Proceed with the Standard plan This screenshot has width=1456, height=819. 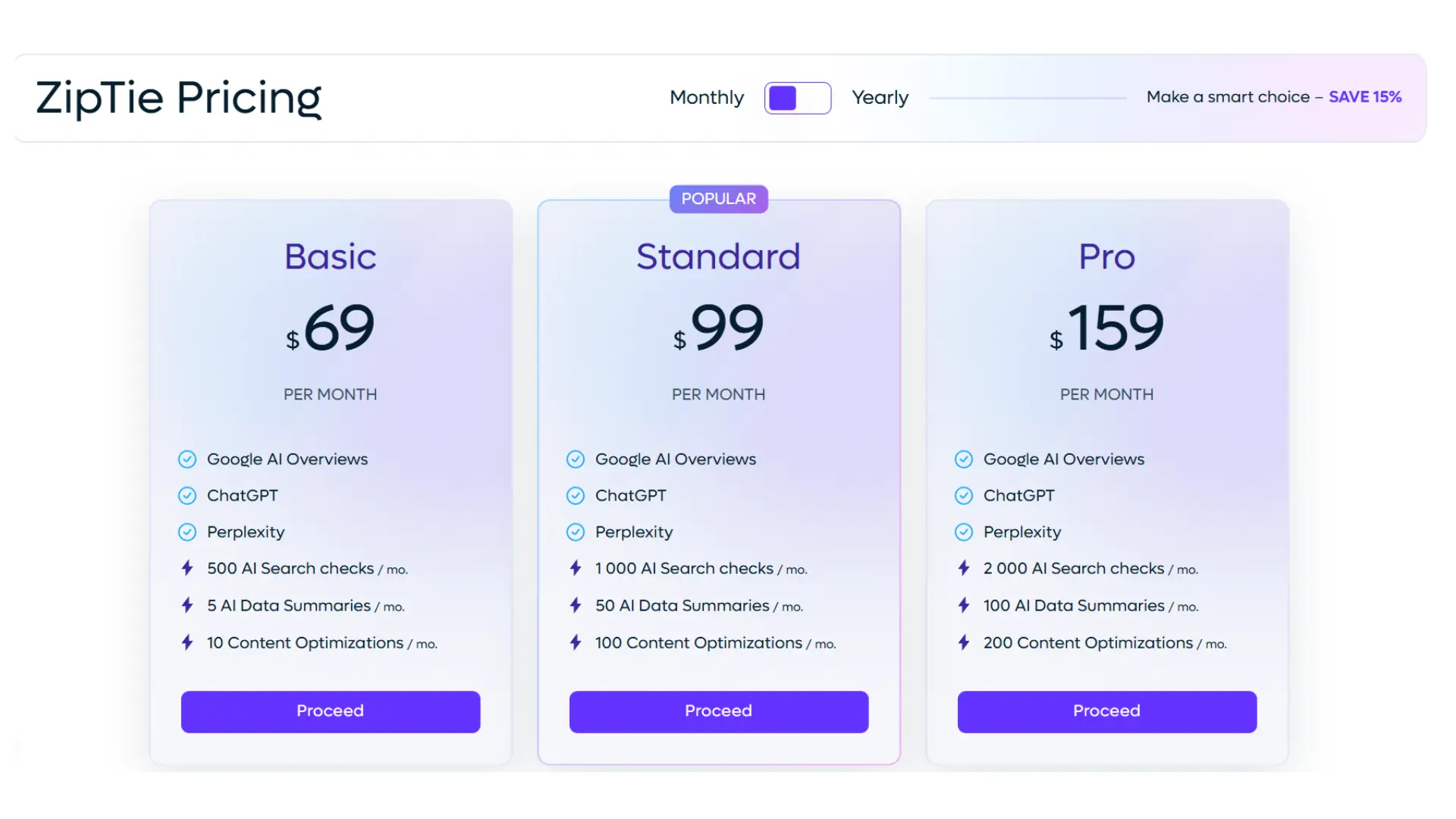click(718, 711)
